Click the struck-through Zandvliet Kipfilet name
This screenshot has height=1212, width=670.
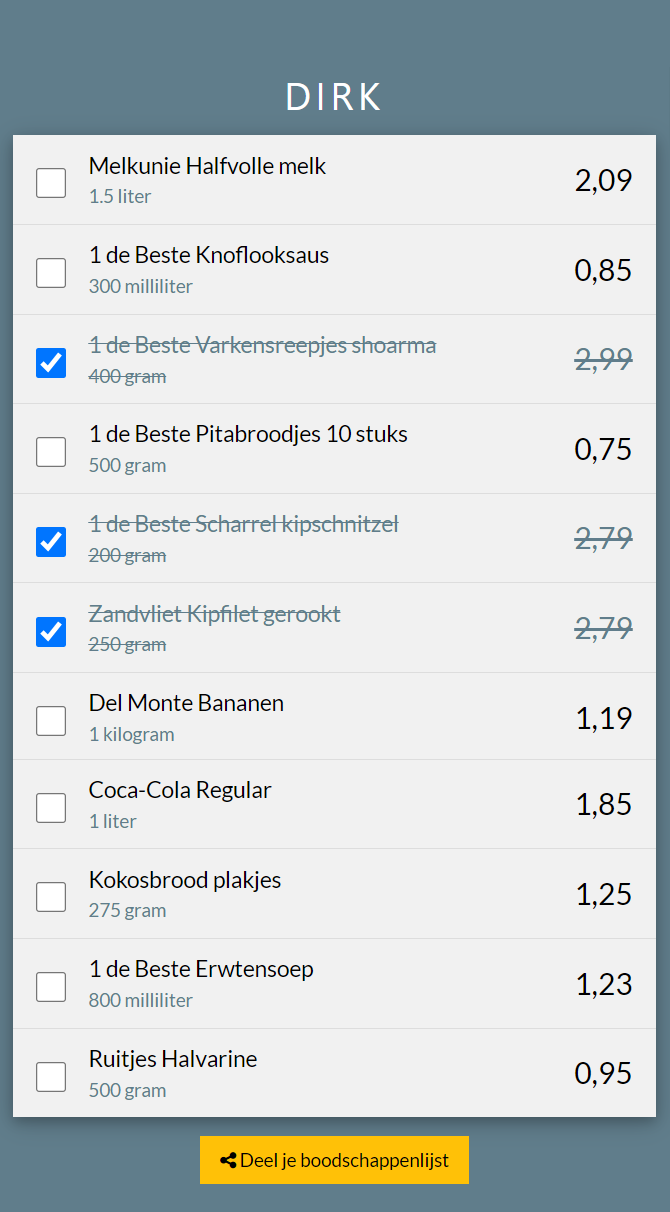tap(215, 613)
